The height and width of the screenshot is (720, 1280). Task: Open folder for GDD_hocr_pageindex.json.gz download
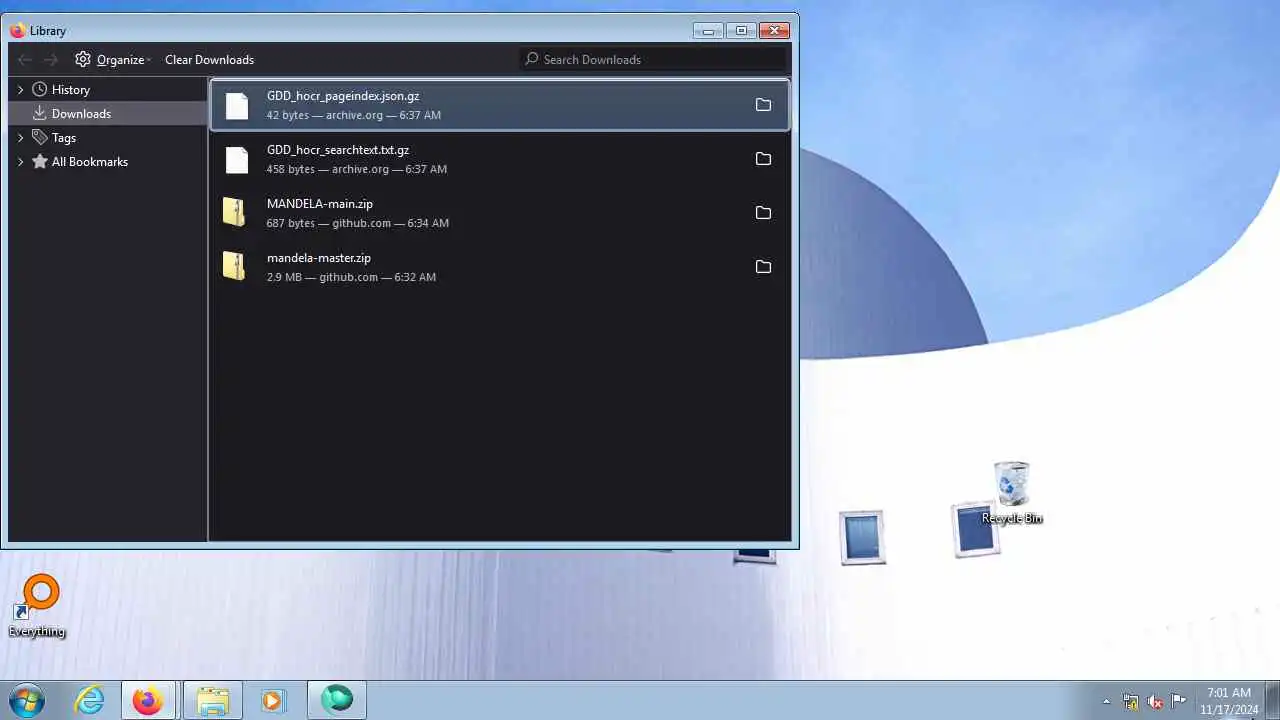tap(763, 105)
